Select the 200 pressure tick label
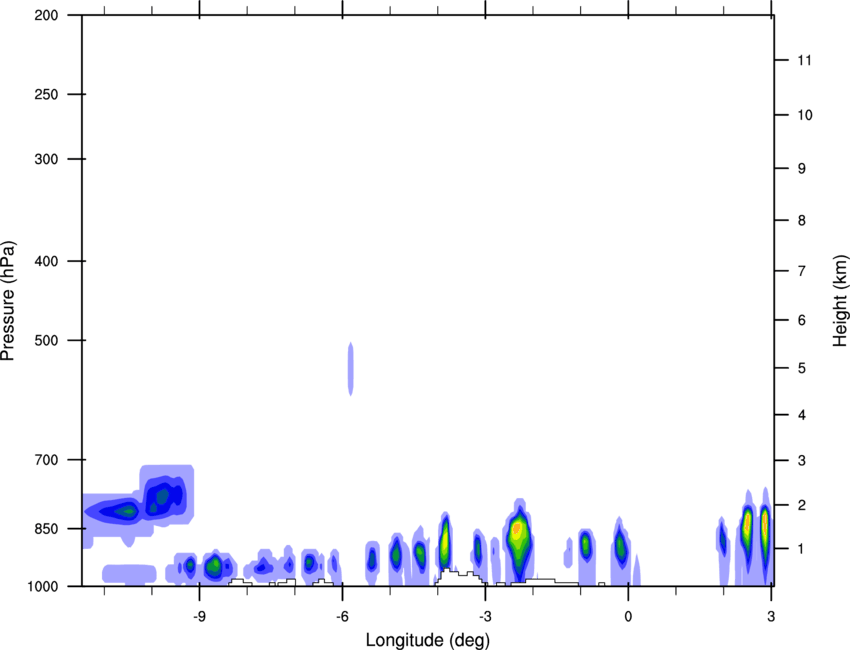The height and width of the screenshot is (650, 850). pos(46,15)
